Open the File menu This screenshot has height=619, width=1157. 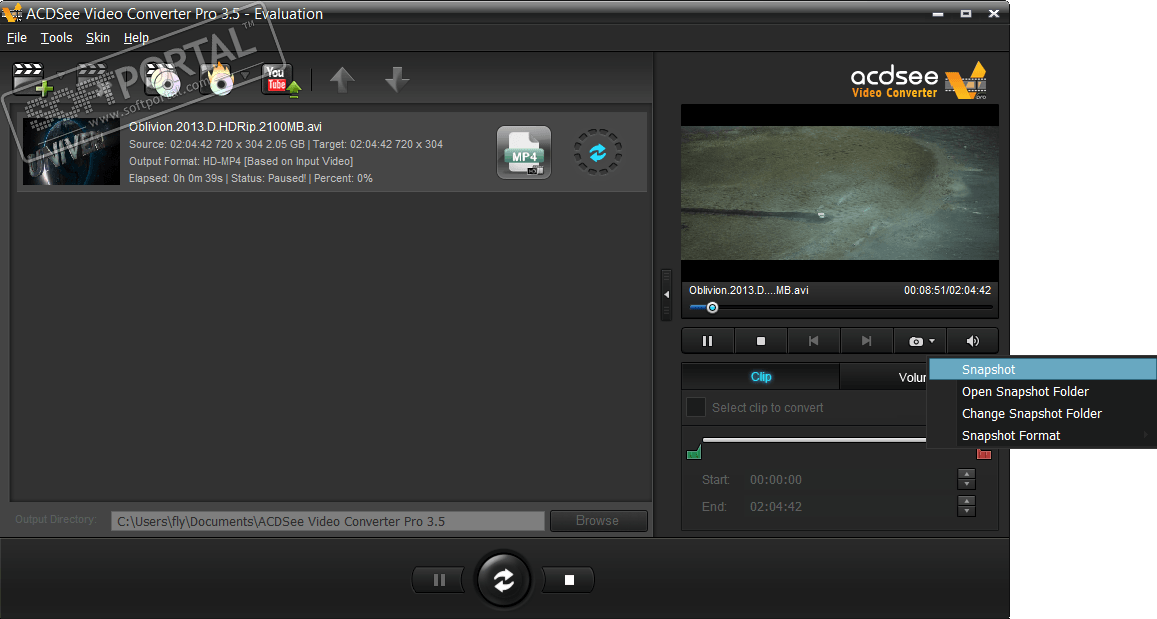[16, 38]
